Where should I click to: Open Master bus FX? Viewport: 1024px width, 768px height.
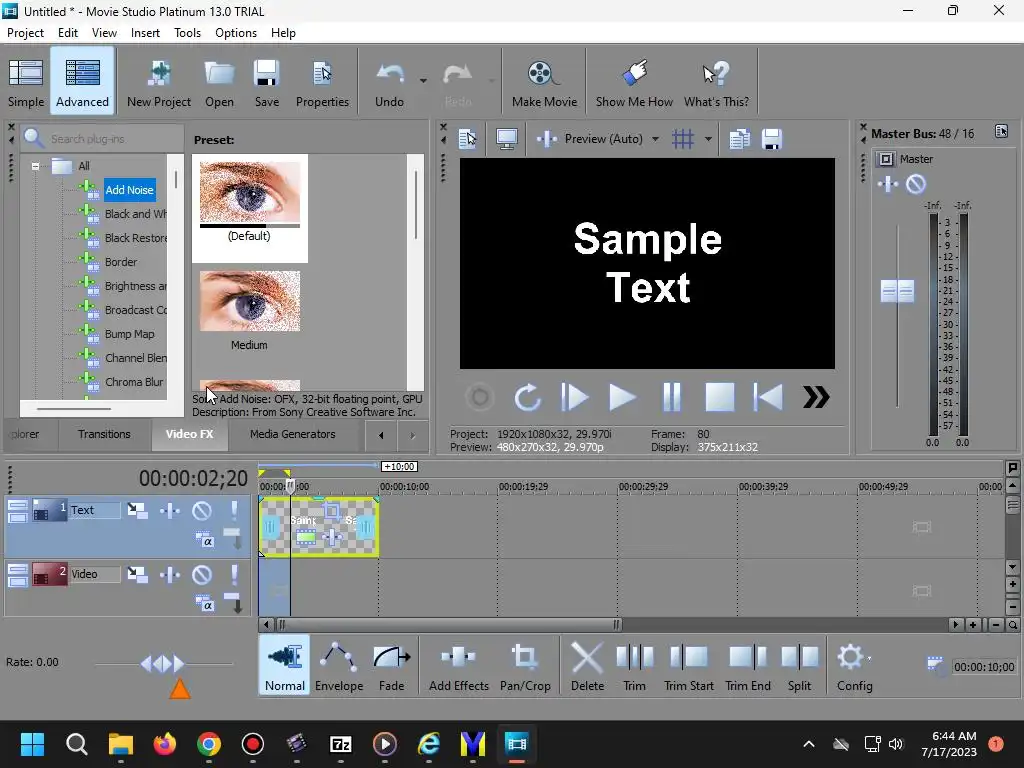coord(888,184)
